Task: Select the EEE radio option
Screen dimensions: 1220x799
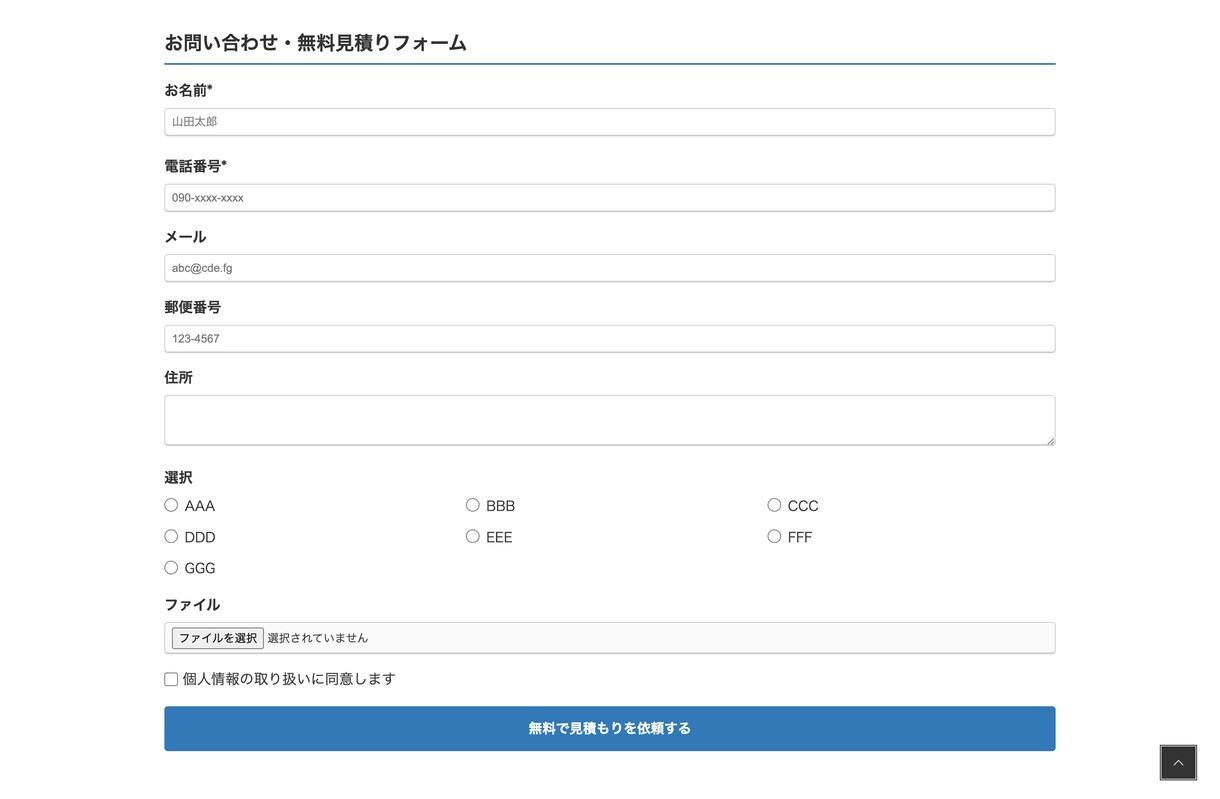Action: click(472, 536)
